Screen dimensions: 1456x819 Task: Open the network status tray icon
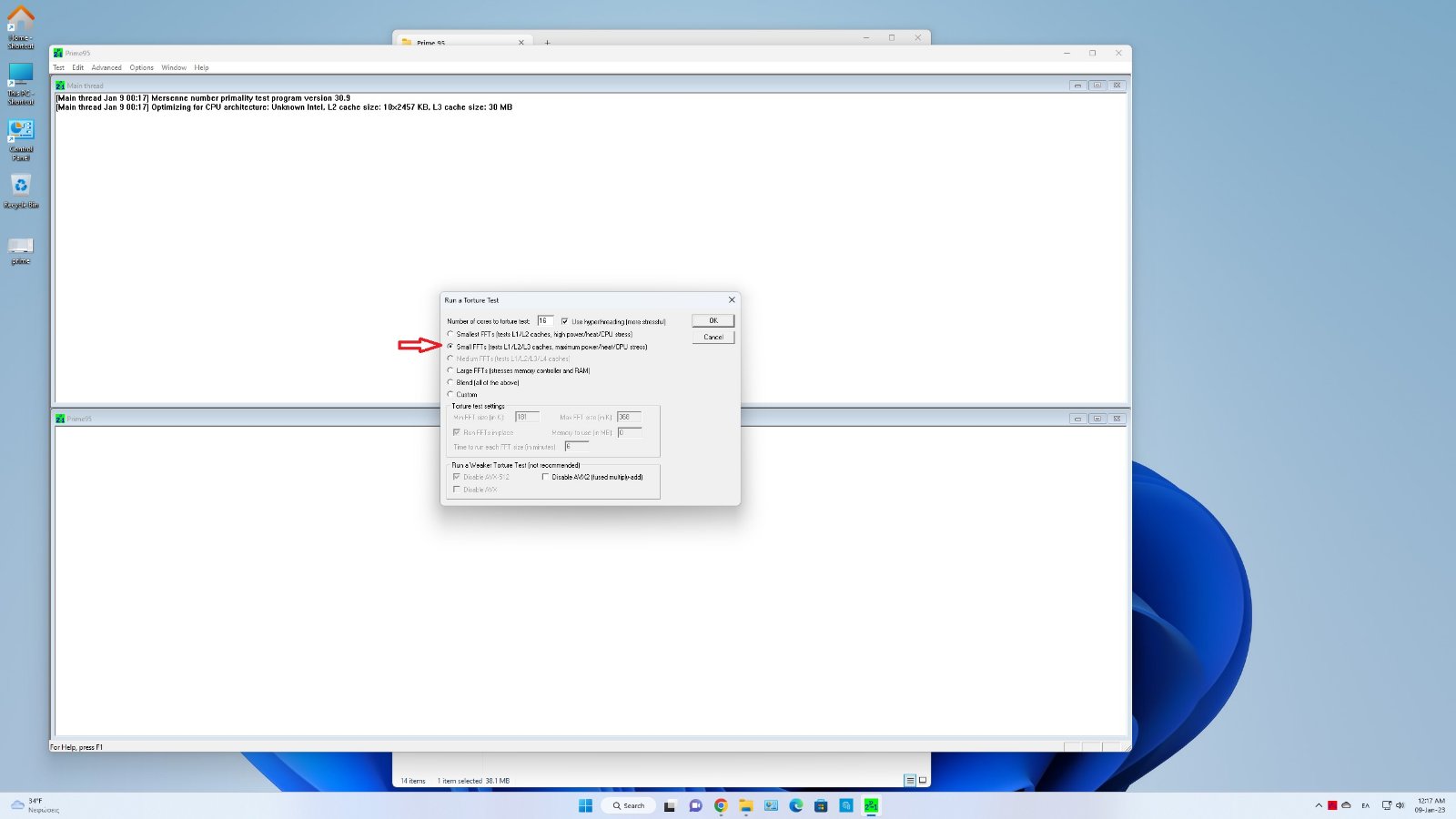coord(1387,805)
